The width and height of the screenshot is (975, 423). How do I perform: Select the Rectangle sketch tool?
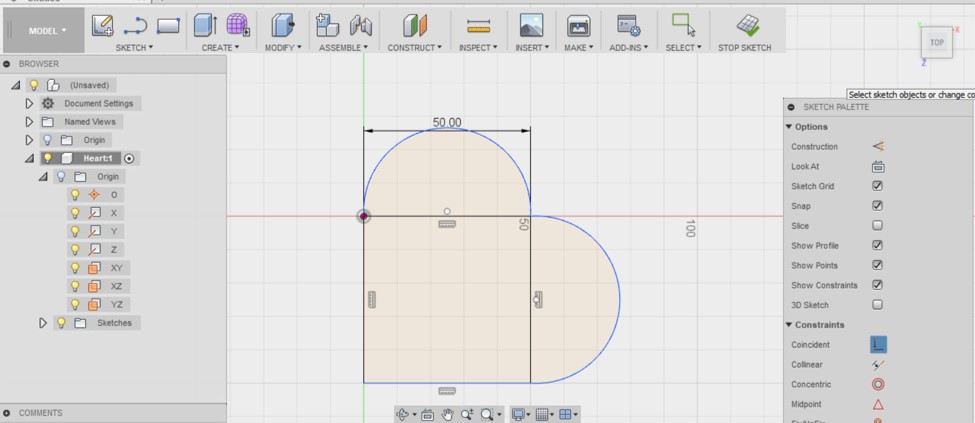[x=168, y=26]
